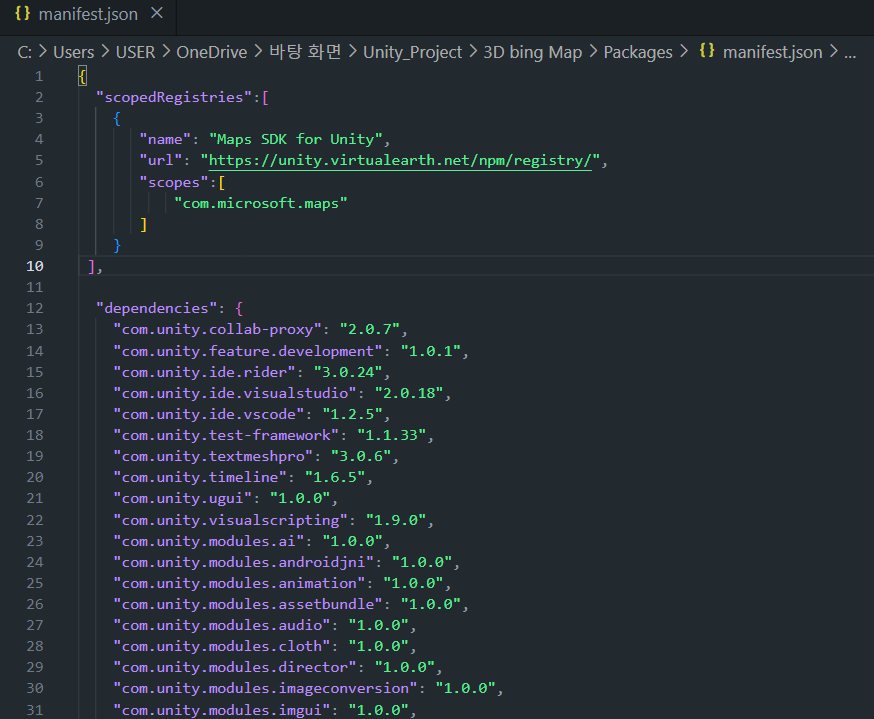Click the "name" key text
The height and width of the screenshot is (719, 874).
click(x=165, y=139)
